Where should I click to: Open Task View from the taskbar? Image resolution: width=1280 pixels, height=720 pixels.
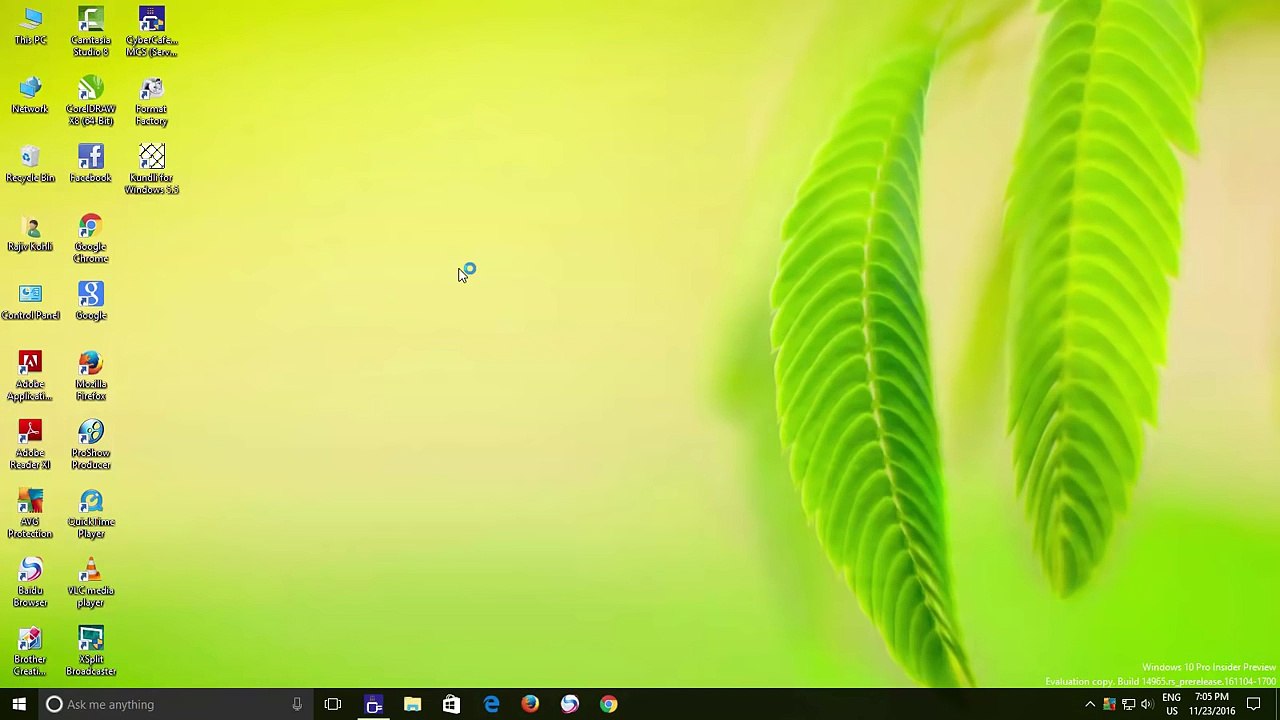tap(333, 704)
